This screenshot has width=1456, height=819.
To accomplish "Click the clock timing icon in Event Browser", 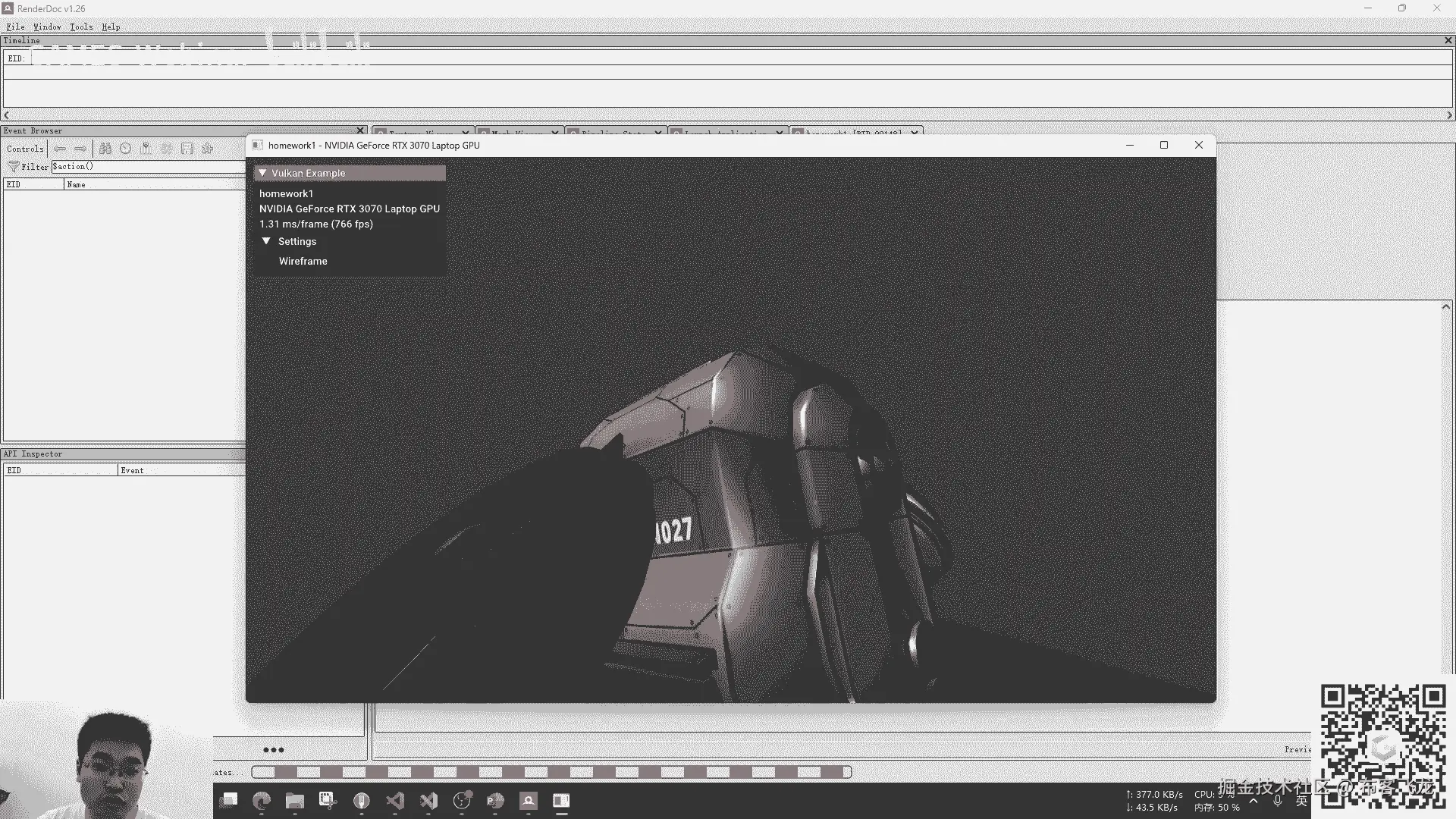I will 126,149.
